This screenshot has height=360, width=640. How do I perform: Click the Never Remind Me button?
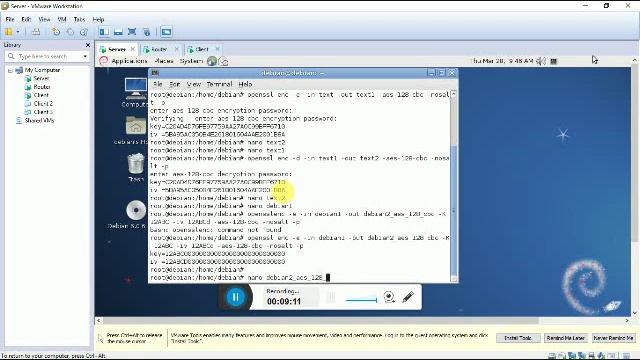coord(613,338)
